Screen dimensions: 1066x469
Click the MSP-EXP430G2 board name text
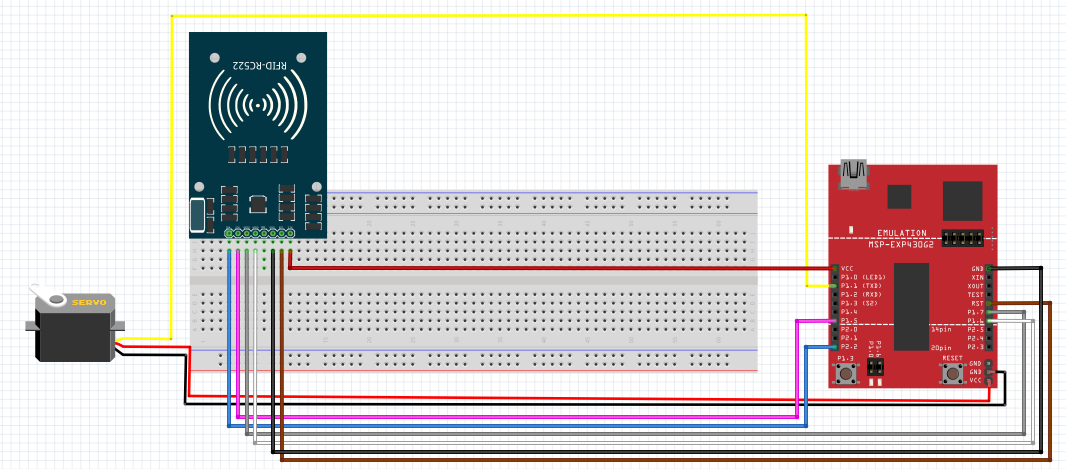903,244
